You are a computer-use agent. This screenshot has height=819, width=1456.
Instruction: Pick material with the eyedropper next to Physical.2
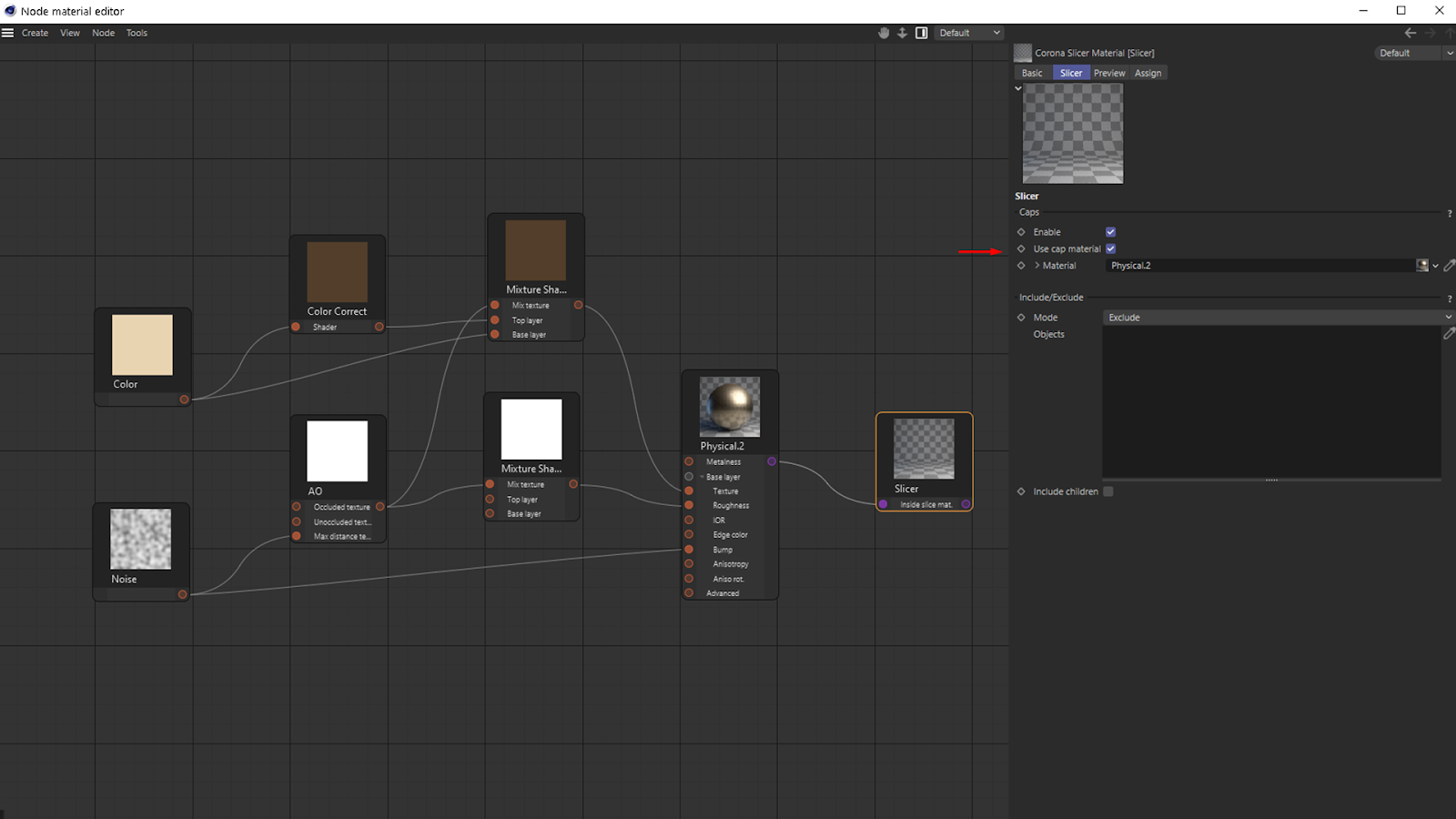pos(1450,266)
